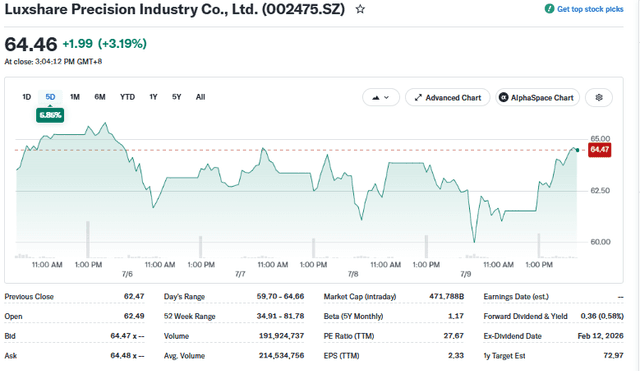
Task: Click the Earnings Date (est.) label
Action: coord(516,296)
